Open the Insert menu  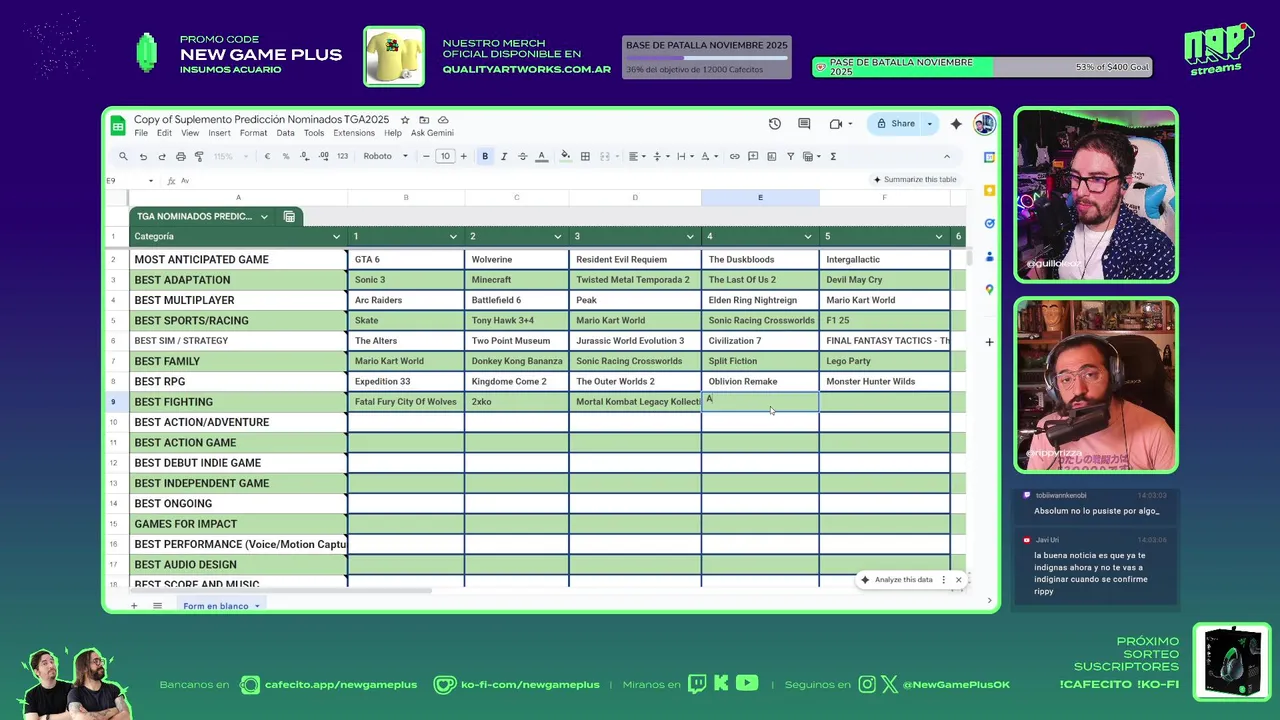click(219, 133)
